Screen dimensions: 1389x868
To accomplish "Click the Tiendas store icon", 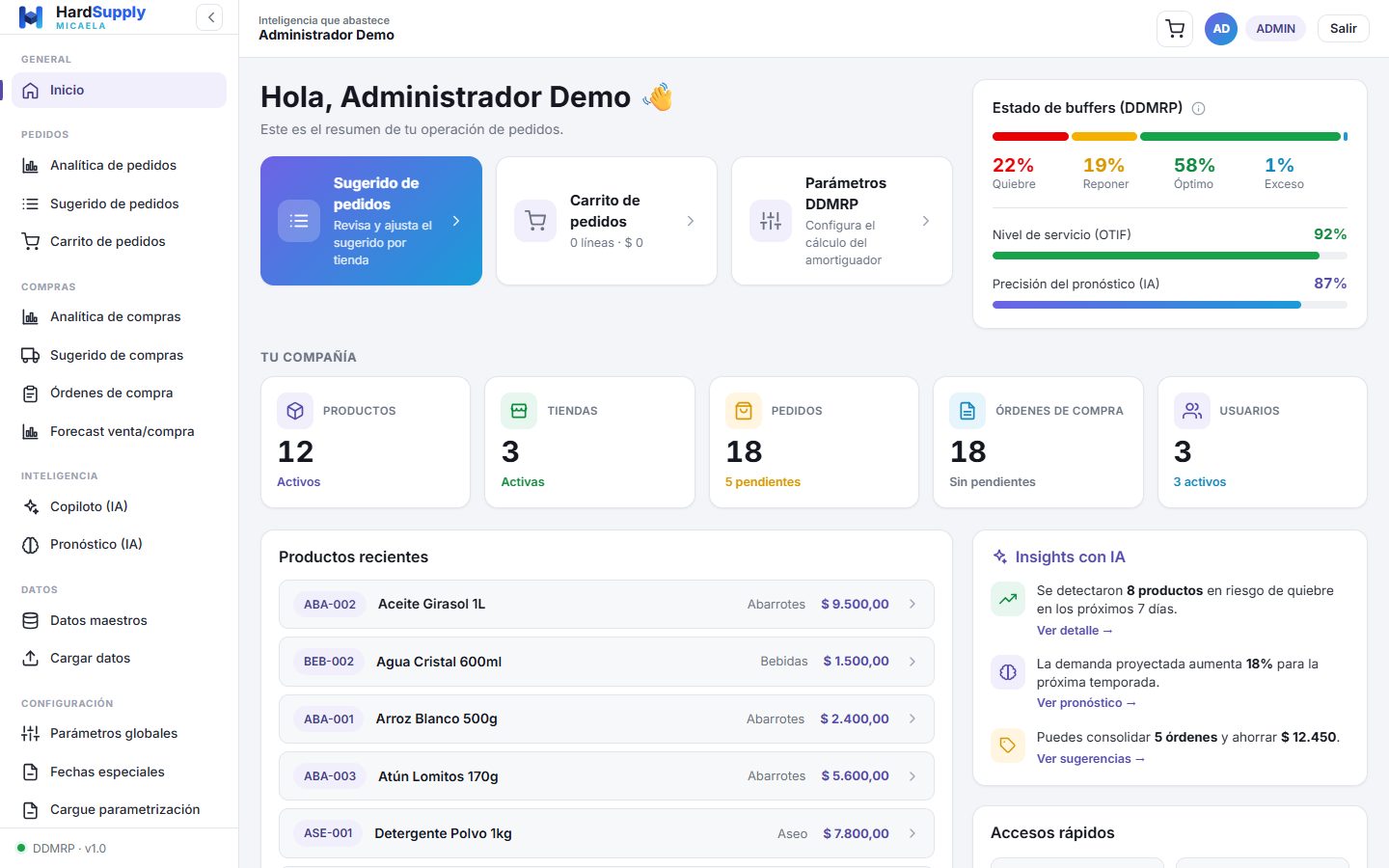I will point(519,411).
